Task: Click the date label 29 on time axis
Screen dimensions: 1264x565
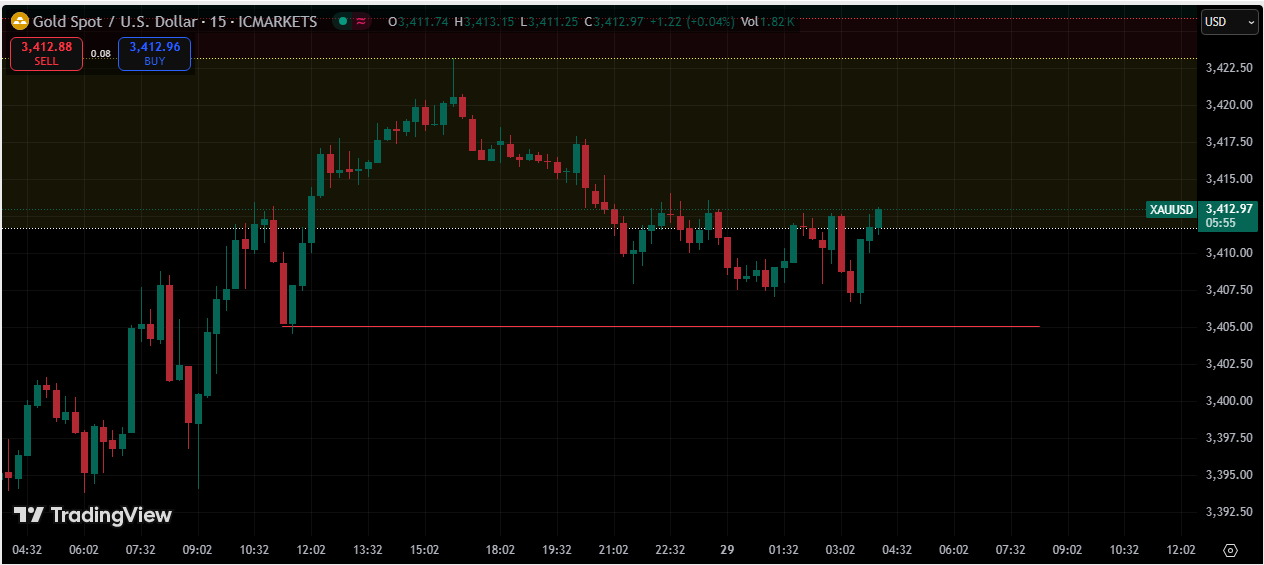Action: (727, 550)
